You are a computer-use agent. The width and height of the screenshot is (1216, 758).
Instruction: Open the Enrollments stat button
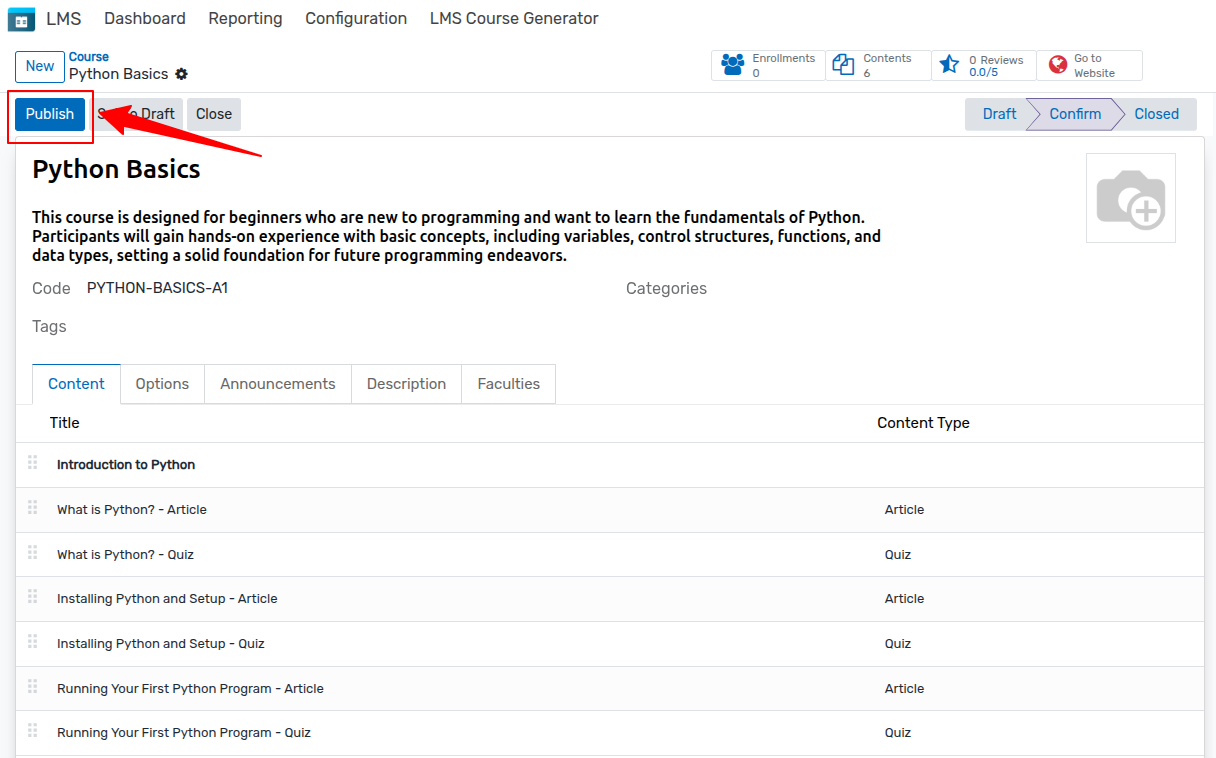[x=768, y=65]
